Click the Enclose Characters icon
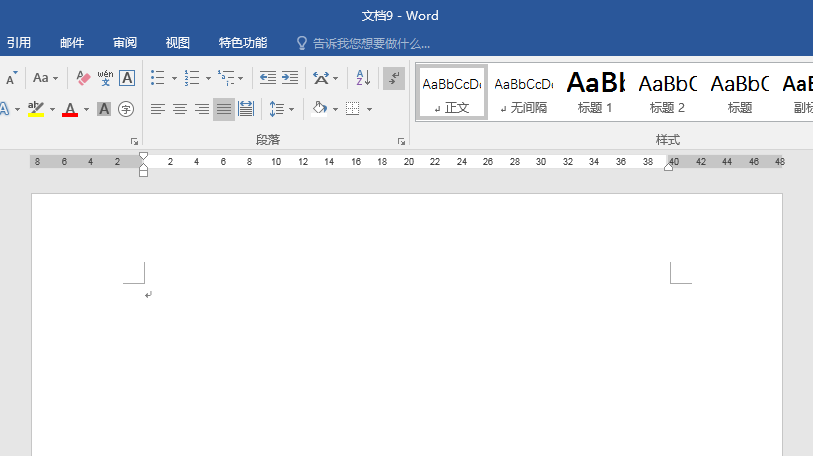The height and width of the screenshot is (456, 813). pos(126,109)
